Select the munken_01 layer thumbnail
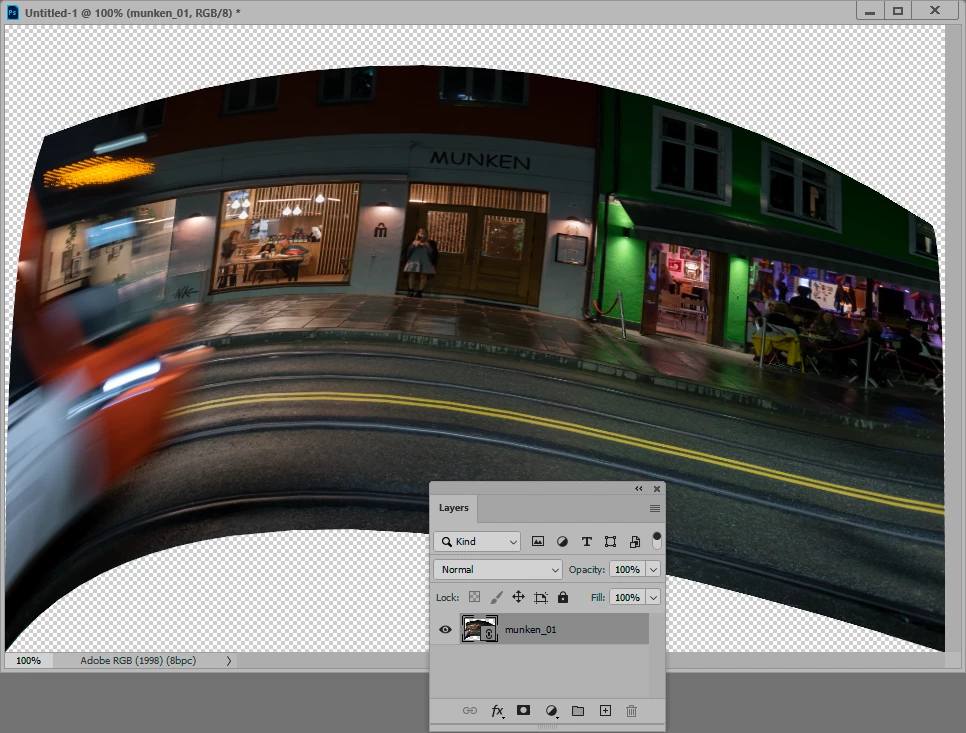The image size is (966, 733). [x=479, y=629]
